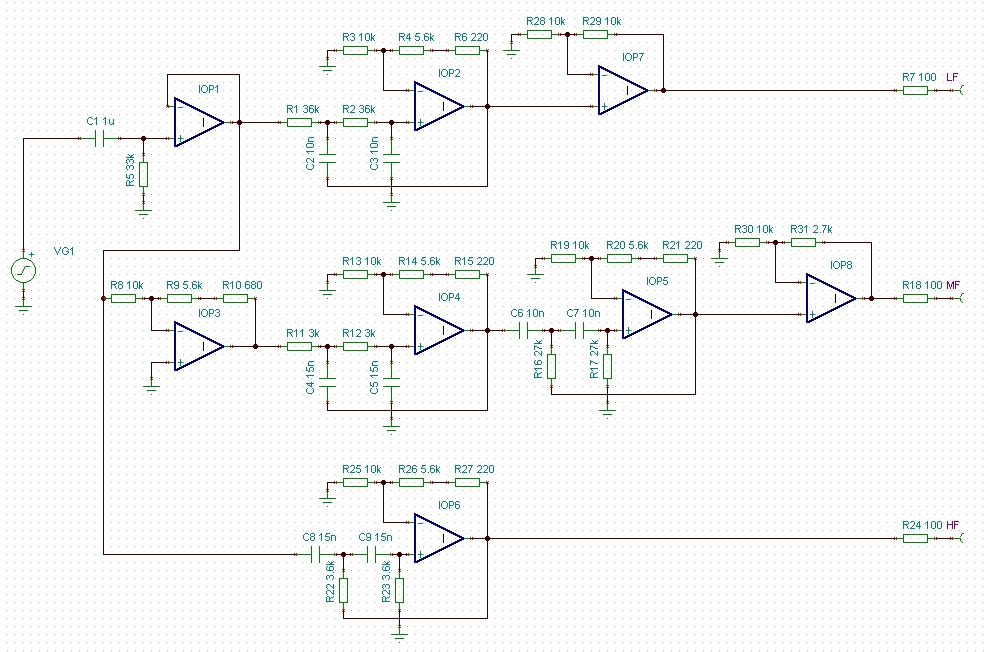985x652 pixels.
Task: Select the IOP4 op-amp symbol
Action: (x=439, y=330)
